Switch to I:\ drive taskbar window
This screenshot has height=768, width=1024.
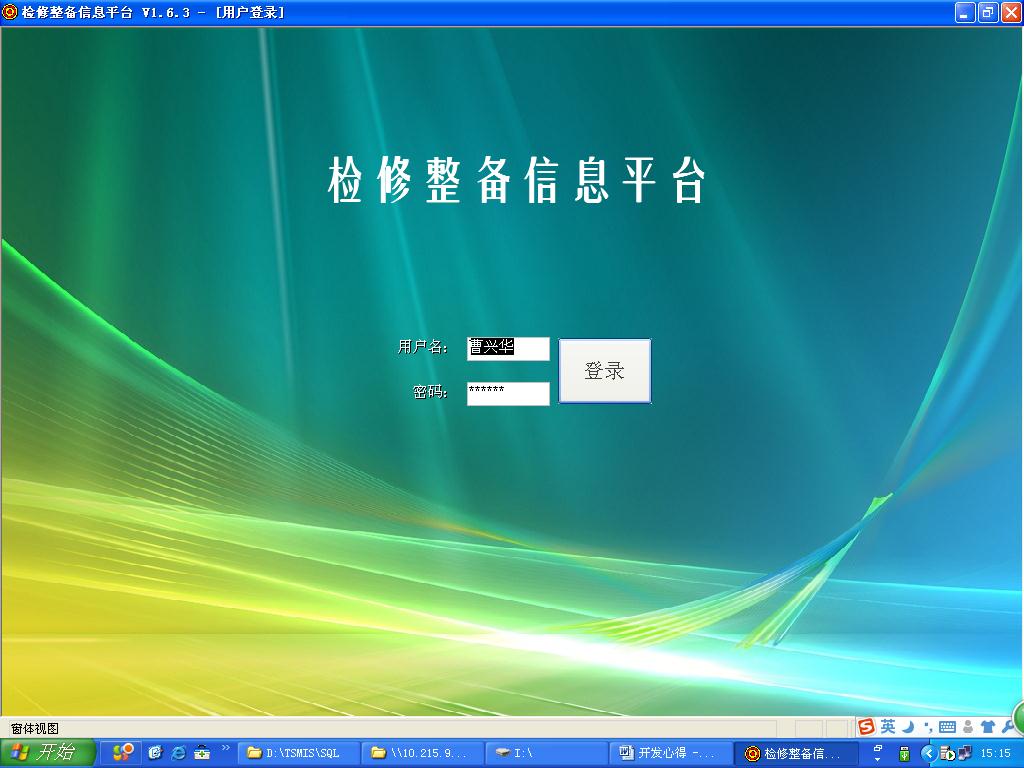pyautogui.click(x=547, y=753)
